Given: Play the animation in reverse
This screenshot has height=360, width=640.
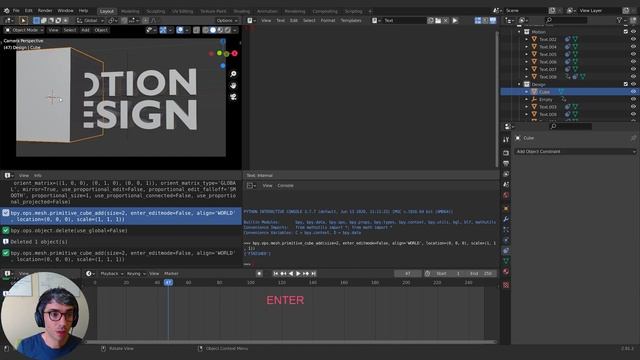Looking at the screenshot, I should (x=291, y=273).
